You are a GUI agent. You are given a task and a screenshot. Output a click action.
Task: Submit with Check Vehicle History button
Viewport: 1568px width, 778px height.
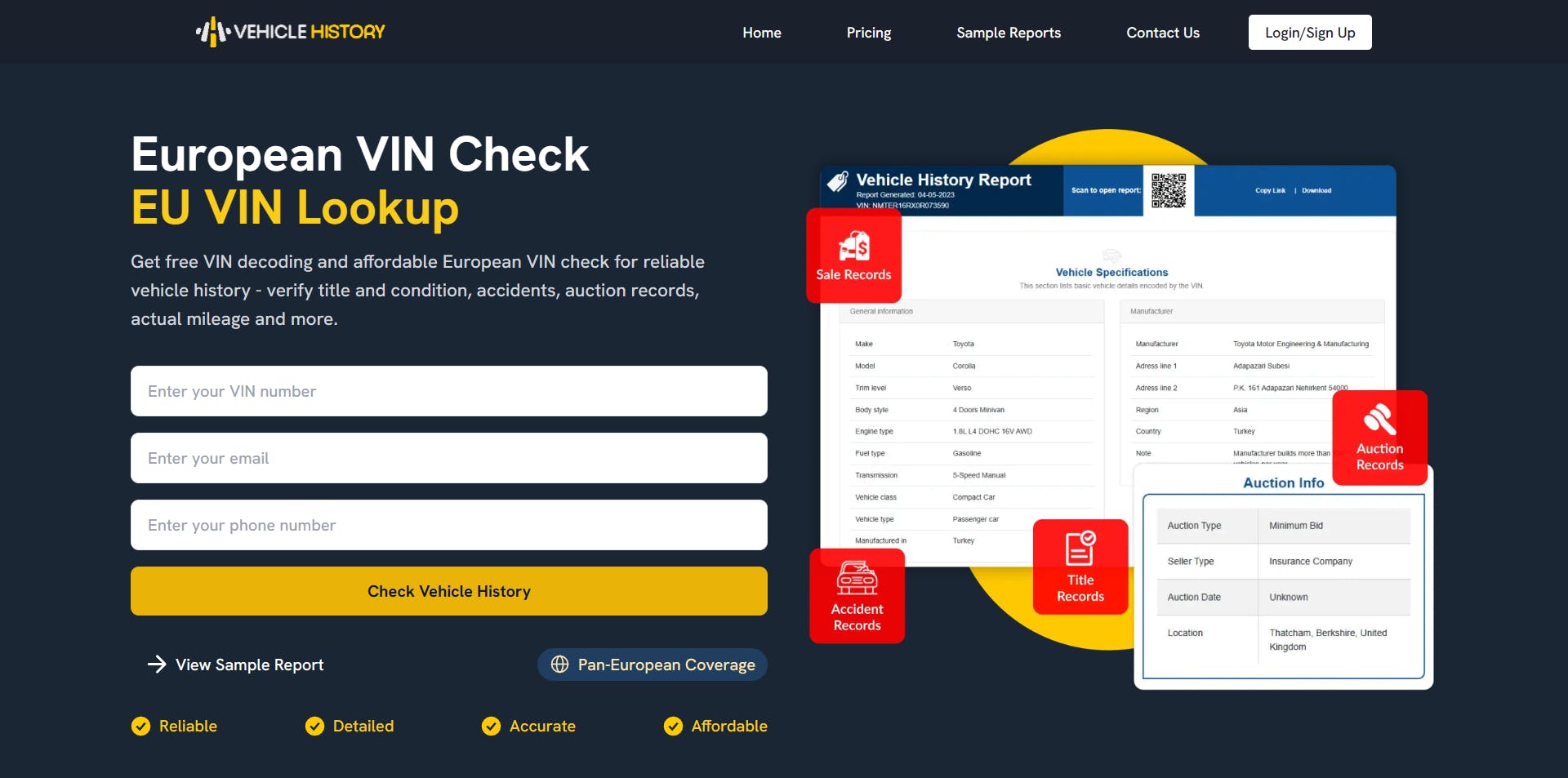[x=449, y=591]
